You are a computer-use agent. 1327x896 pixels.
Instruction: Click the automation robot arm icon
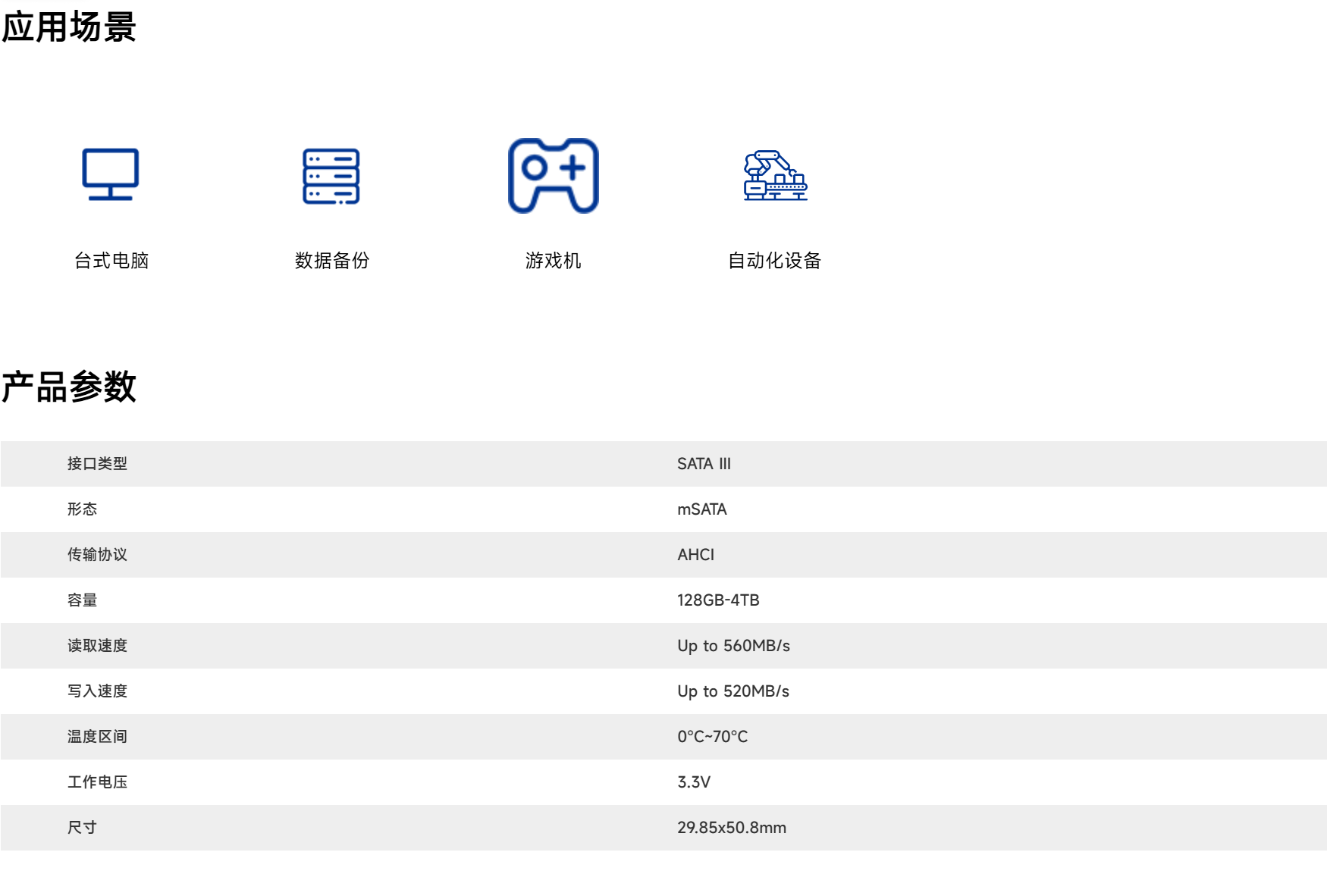point(775,176)
